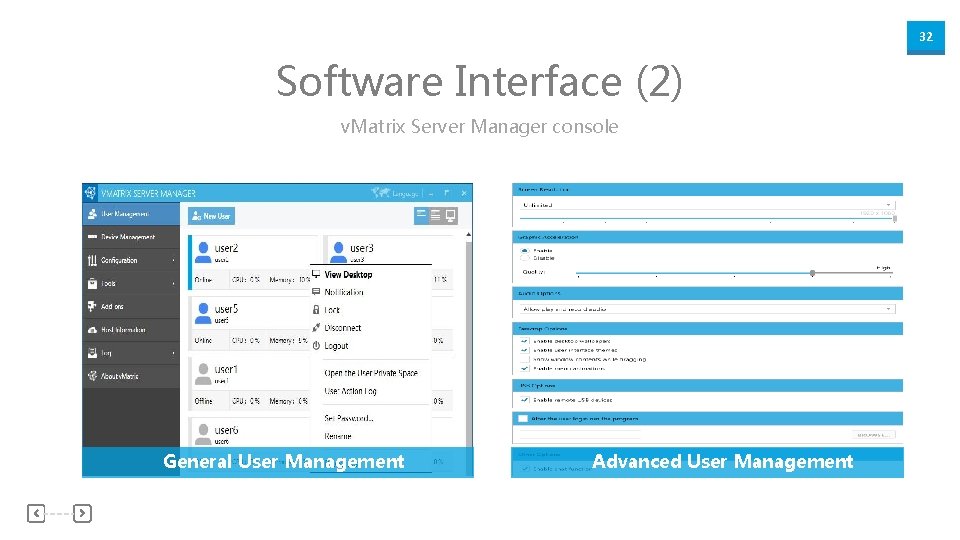
Task: Click the user2 name text
Action: (227, 248)
